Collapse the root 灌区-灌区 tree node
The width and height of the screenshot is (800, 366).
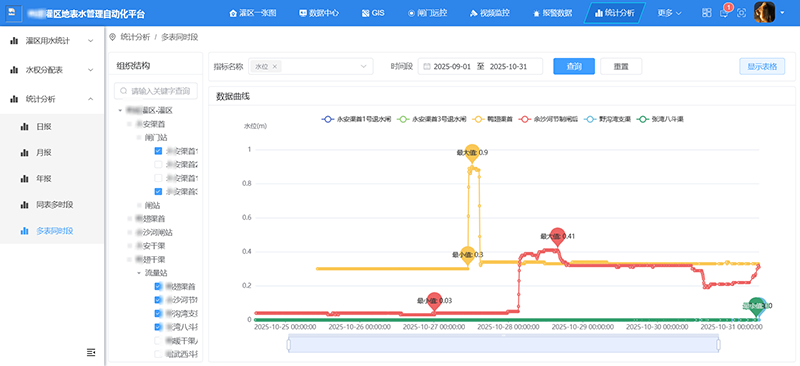coord(120,110)
